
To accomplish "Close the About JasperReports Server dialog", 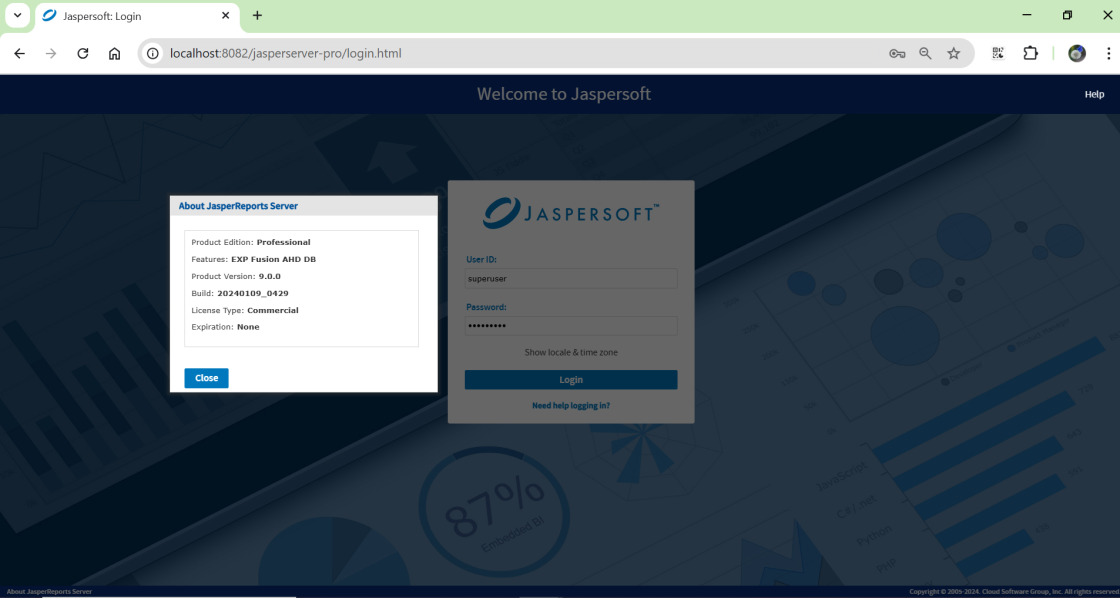I will 206,378.
